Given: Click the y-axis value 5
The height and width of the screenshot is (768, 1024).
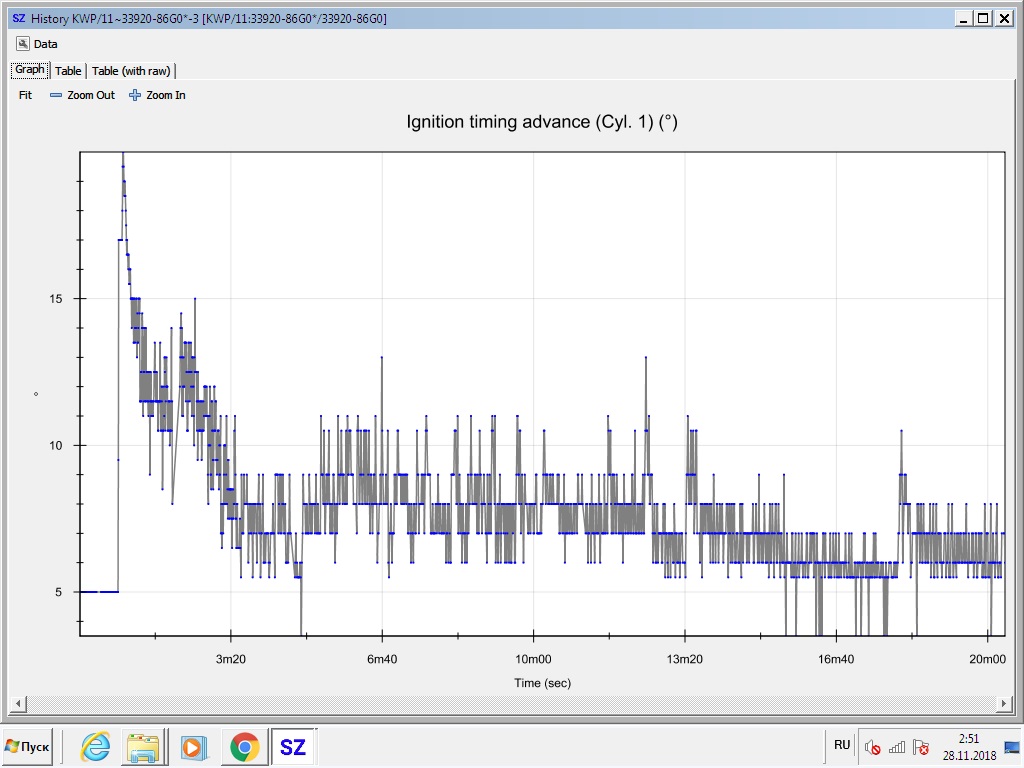Looking at the screenshot, I should [58, 592].
